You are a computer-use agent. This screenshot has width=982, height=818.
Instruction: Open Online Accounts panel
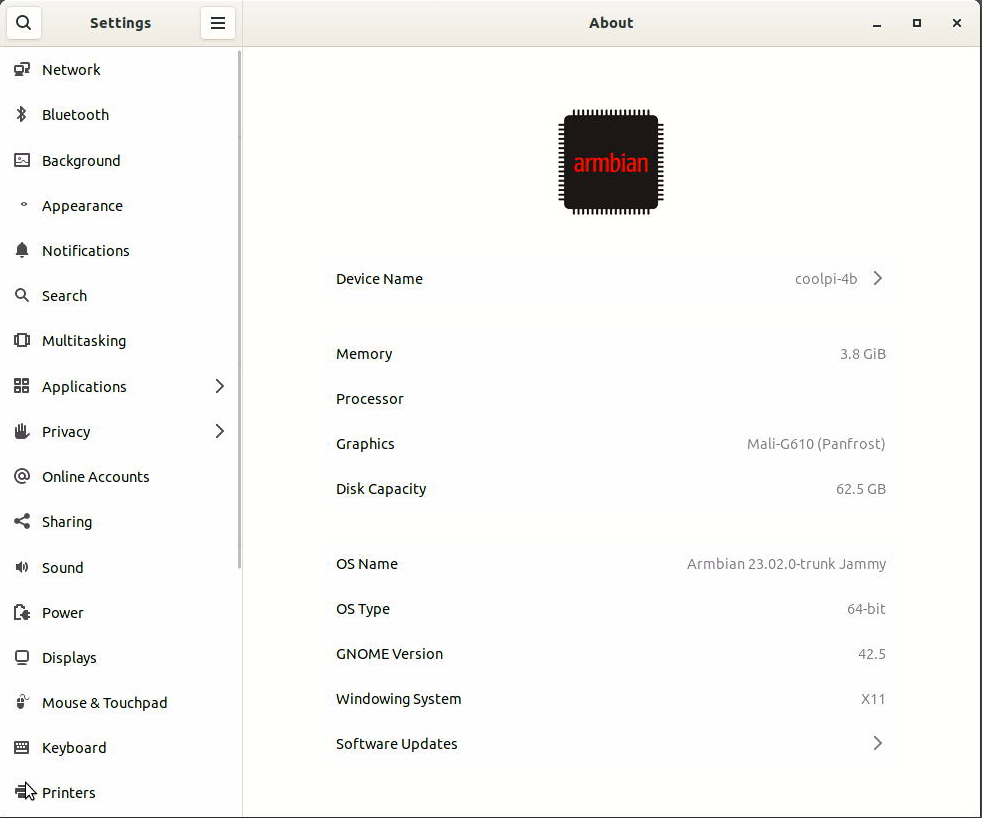pyautogui.click(x=119, y=477)
